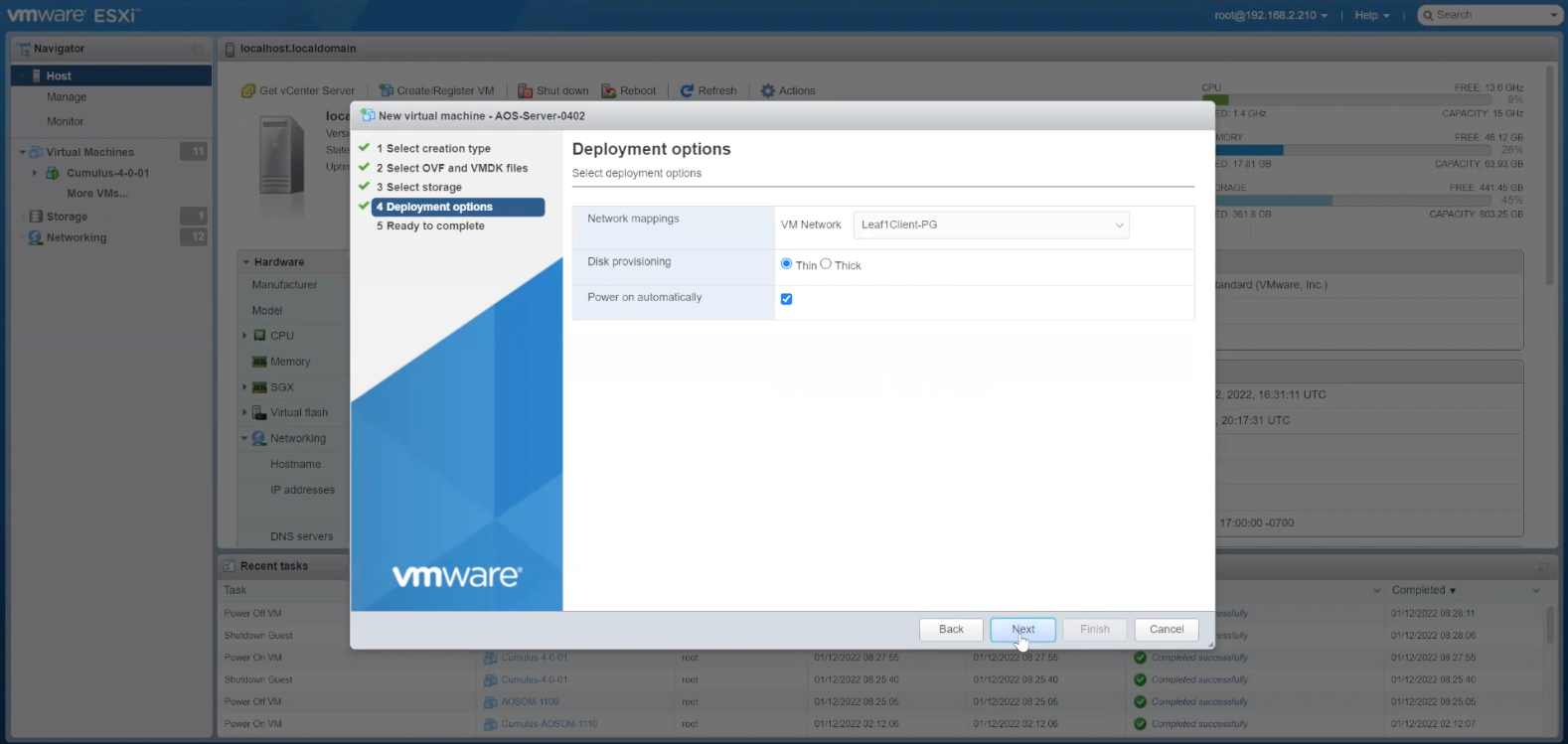Open the Help dropdown menu
Viewport: 1568px width, 744px height.
1372,15
